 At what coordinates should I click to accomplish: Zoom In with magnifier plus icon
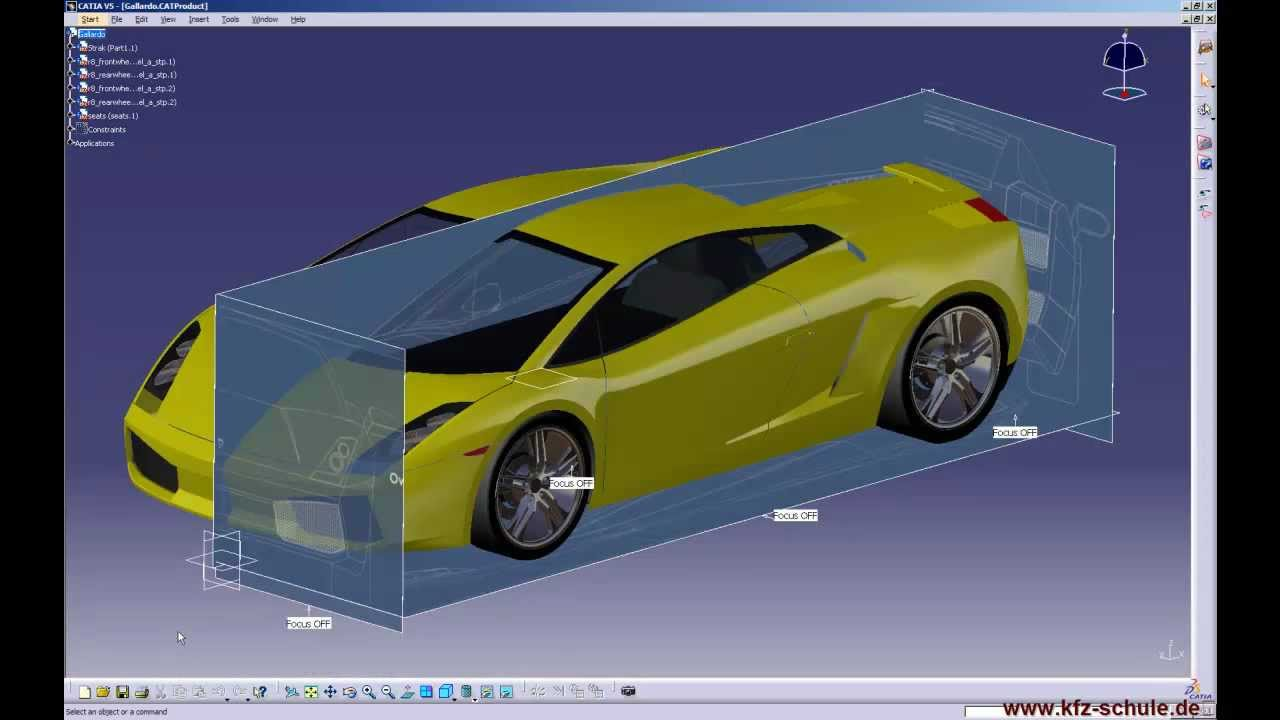368,691
